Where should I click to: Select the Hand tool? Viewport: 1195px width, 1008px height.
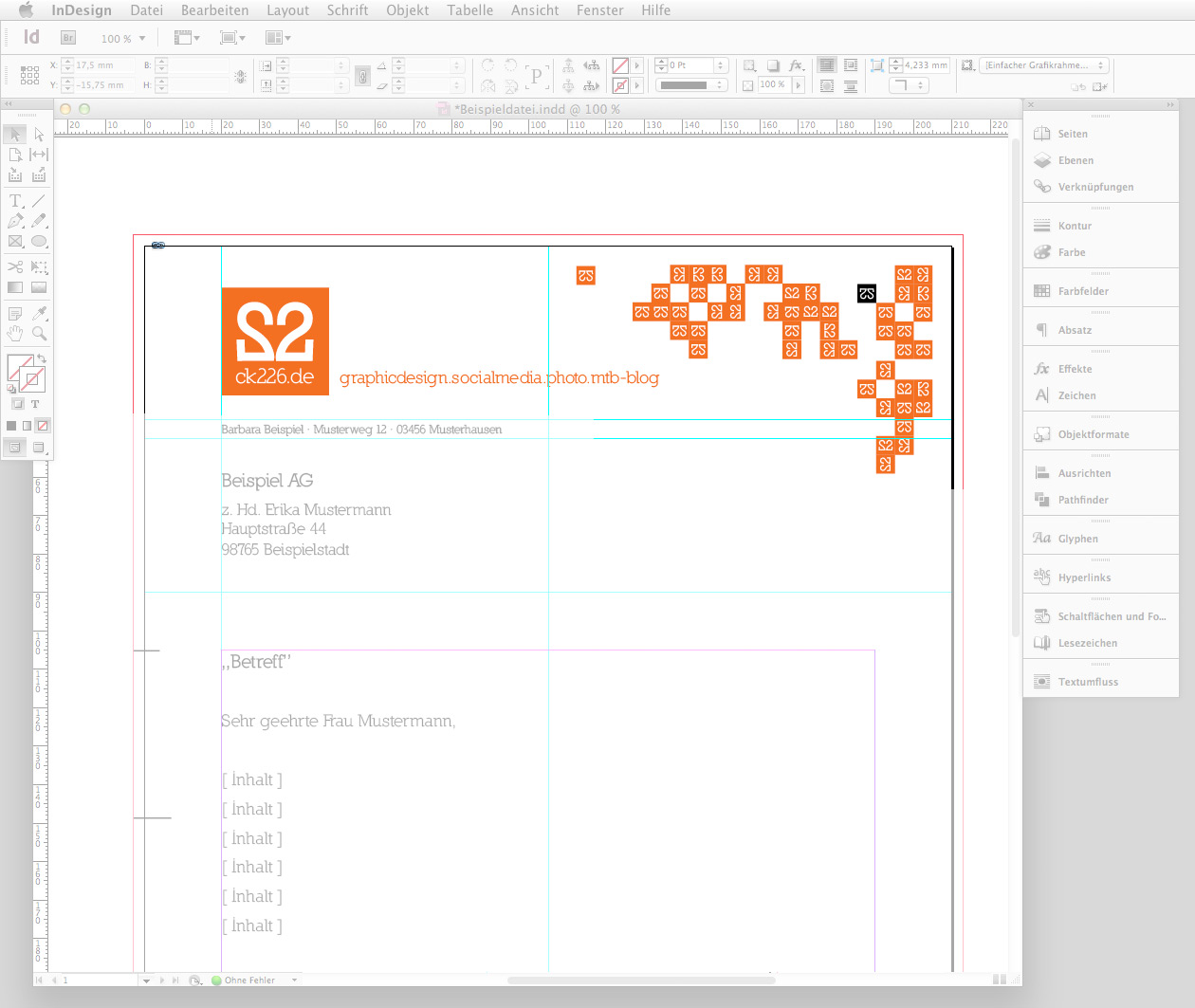tap(15, 333)
